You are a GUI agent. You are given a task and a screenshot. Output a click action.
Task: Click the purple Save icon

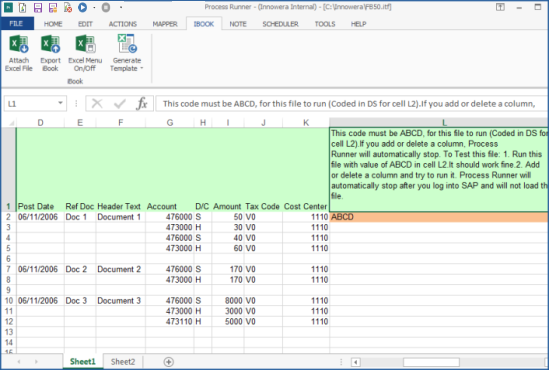click(x=38, y=7)
